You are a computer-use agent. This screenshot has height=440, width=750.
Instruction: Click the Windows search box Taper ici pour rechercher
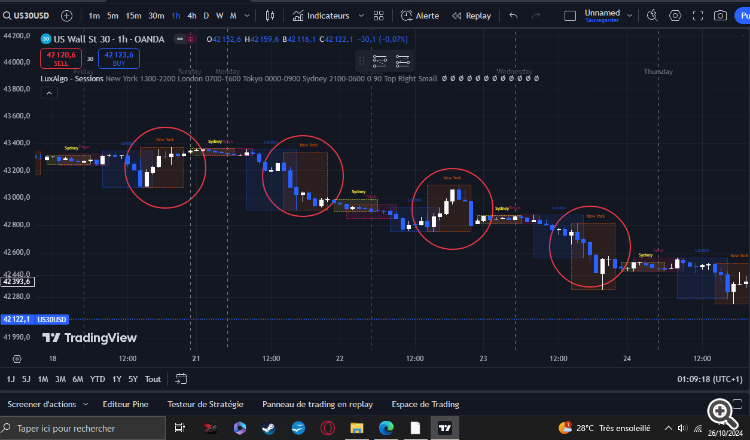click(83, 428)
